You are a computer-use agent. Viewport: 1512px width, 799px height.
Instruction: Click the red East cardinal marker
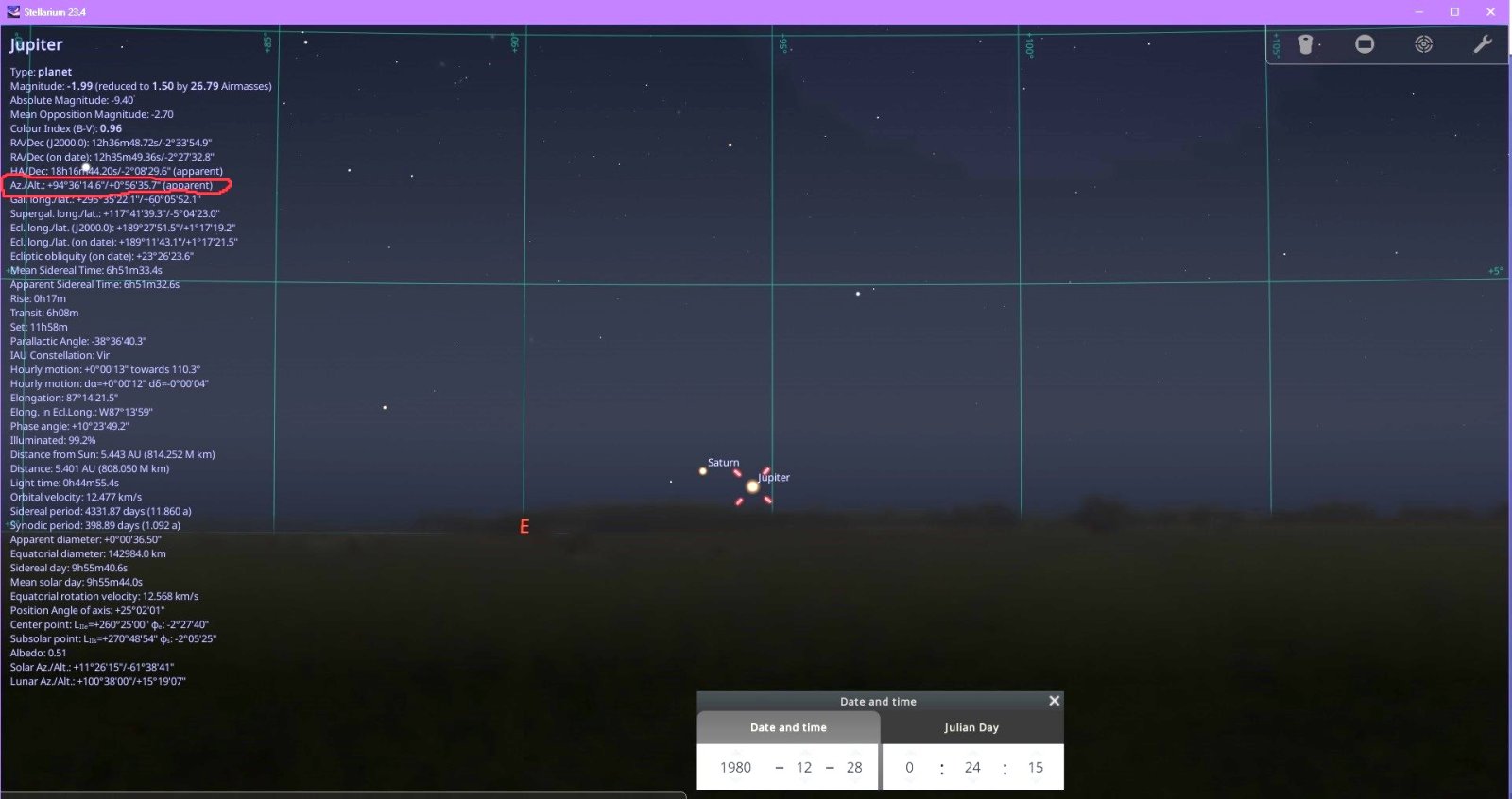pos(524,527)
